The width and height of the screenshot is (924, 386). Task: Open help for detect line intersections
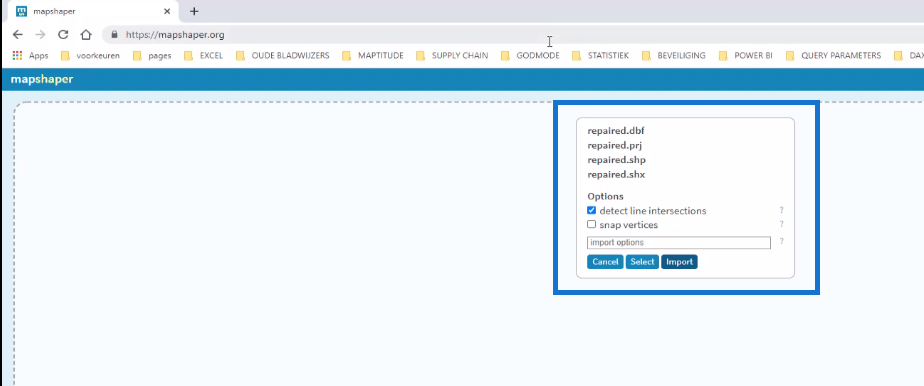pyautogui.click(x=781, y=210)
